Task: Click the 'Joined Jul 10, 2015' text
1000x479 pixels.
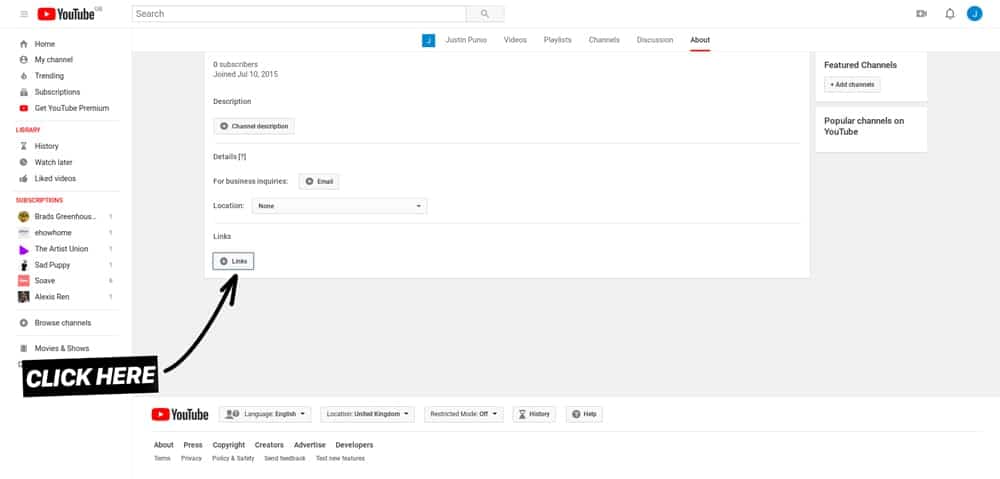Action: (x=246, y=75)
